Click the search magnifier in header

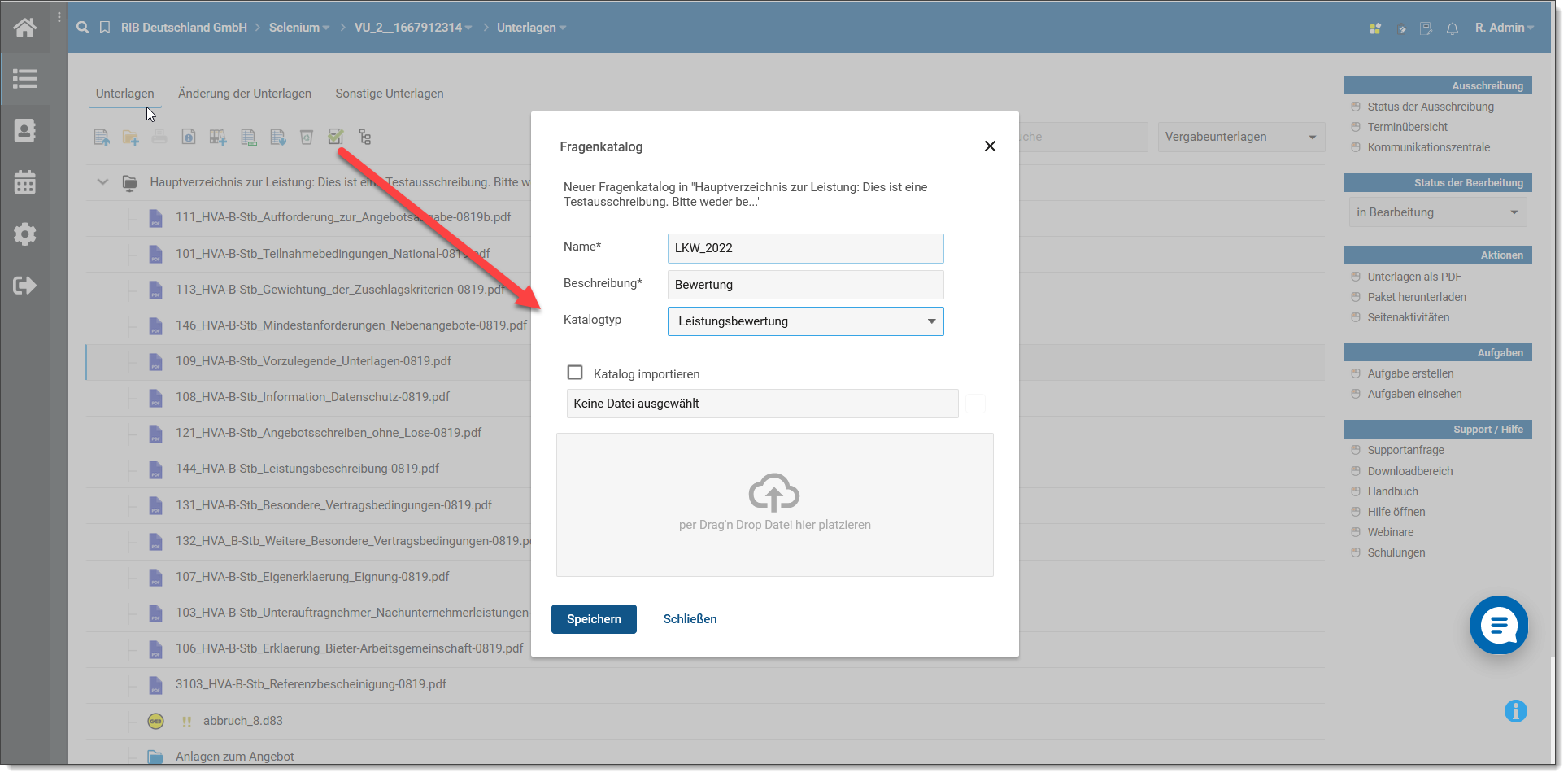coord(83,28)
